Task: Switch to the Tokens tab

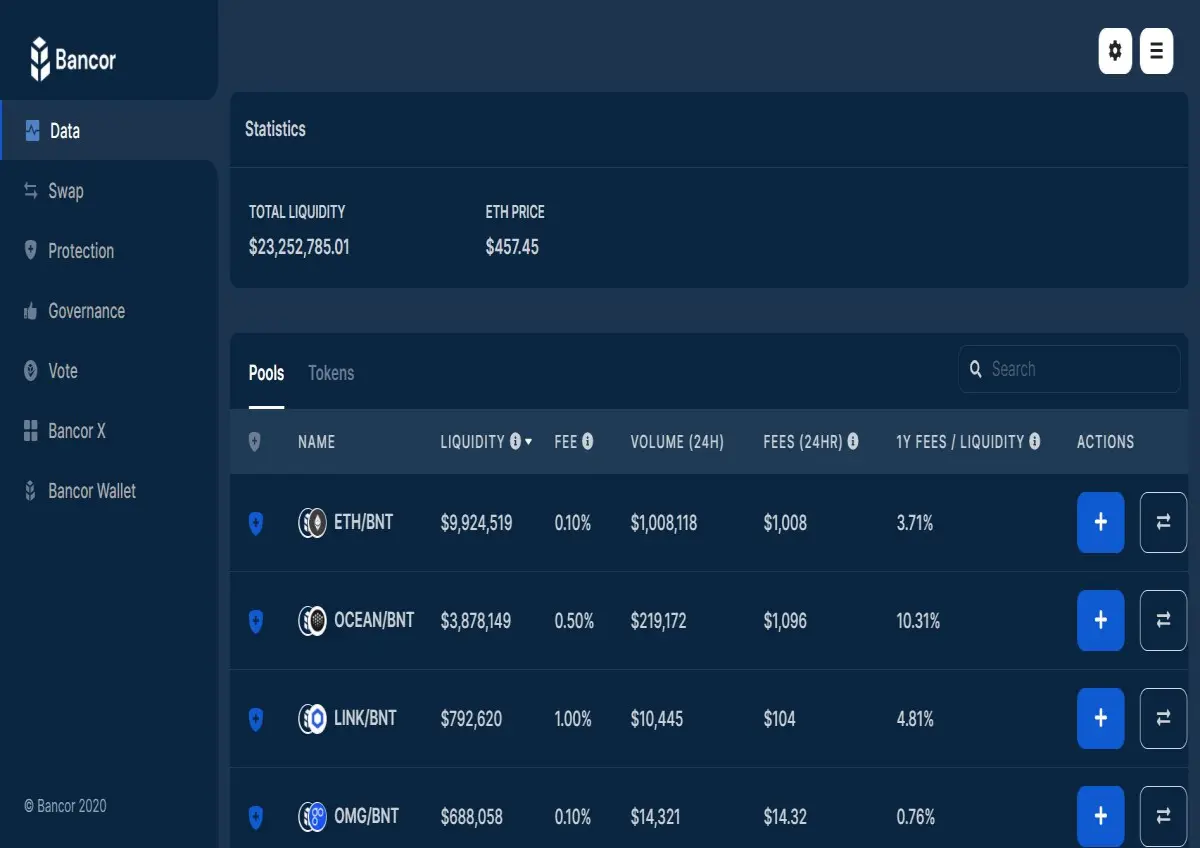Action: pyautogui.click(x=331, y=373)
